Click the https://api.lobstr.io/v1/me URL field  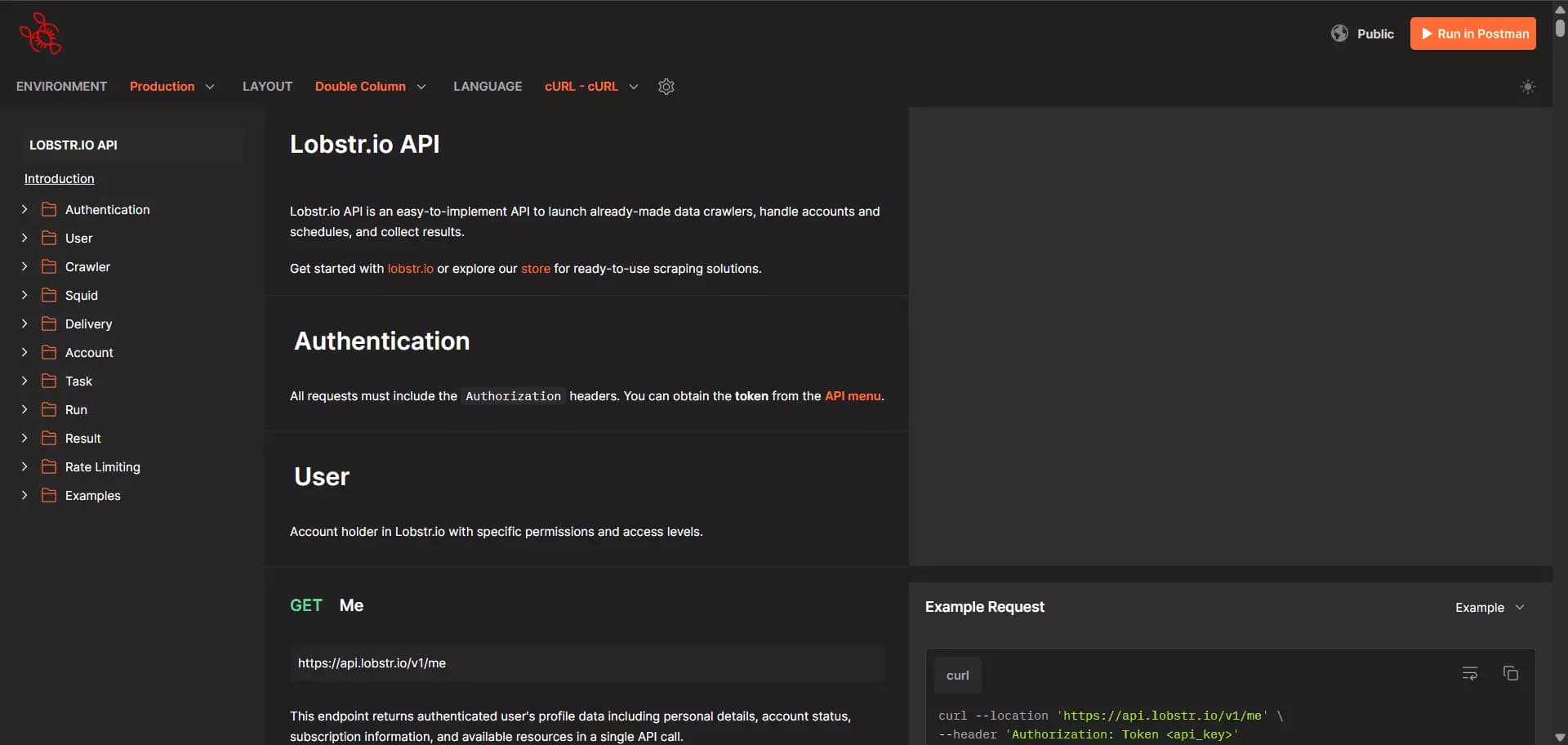(x=586, y=663)
